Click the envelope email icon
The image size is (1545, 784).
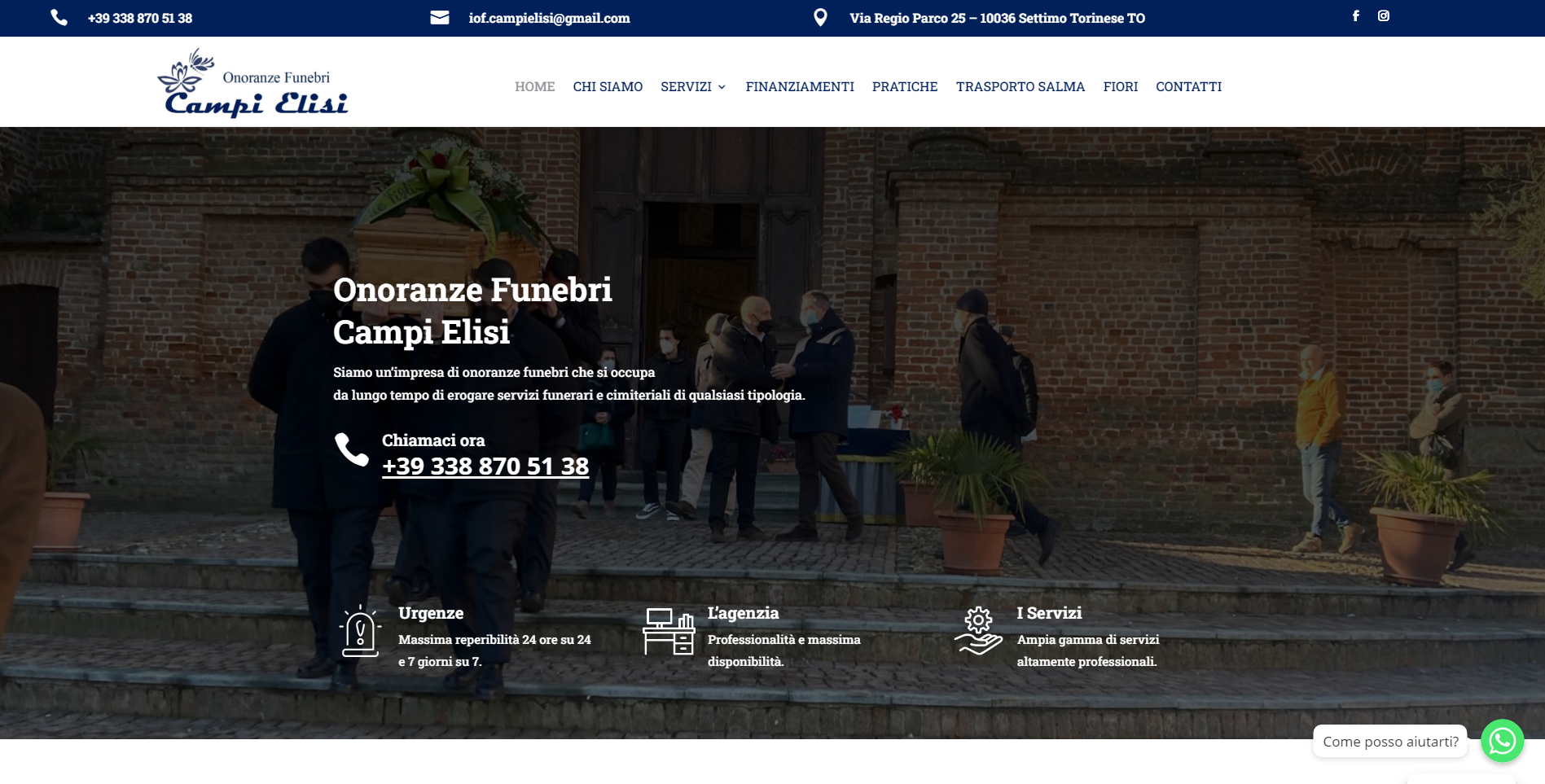[x=440, y=18]
